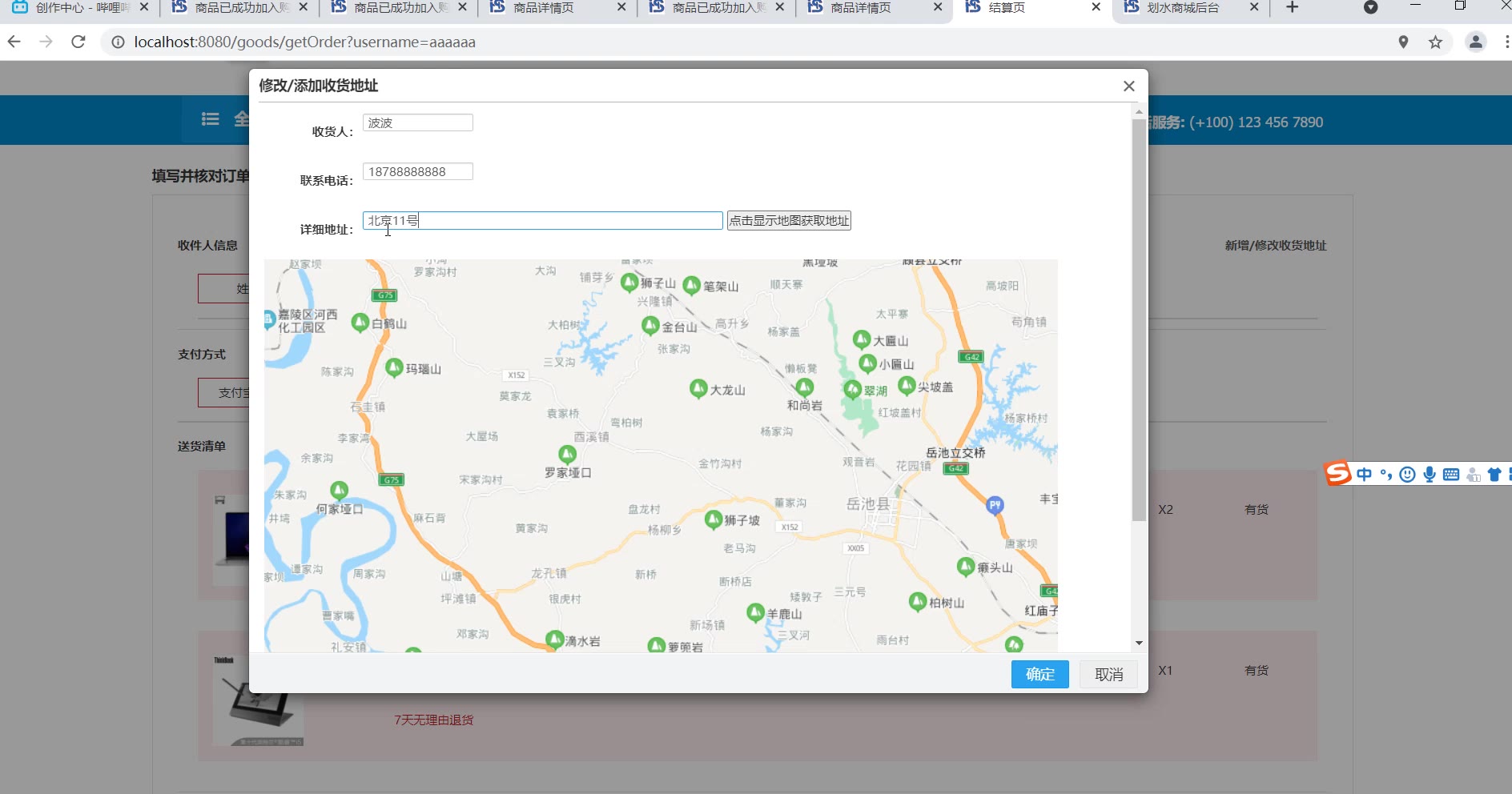Click the location permission icon in address bar
The image size is (1512, 794).
pos(1403,42)
